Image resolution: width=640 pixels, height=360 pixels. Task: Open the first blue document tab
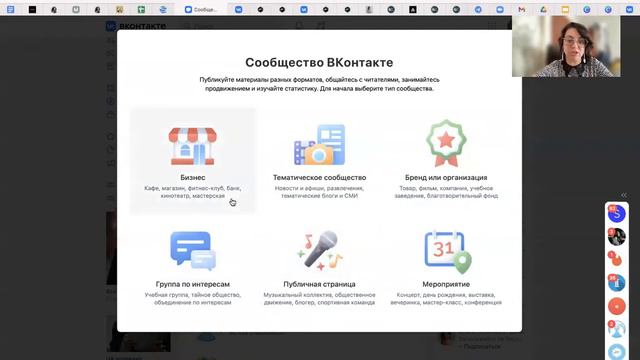coord(11,9)
